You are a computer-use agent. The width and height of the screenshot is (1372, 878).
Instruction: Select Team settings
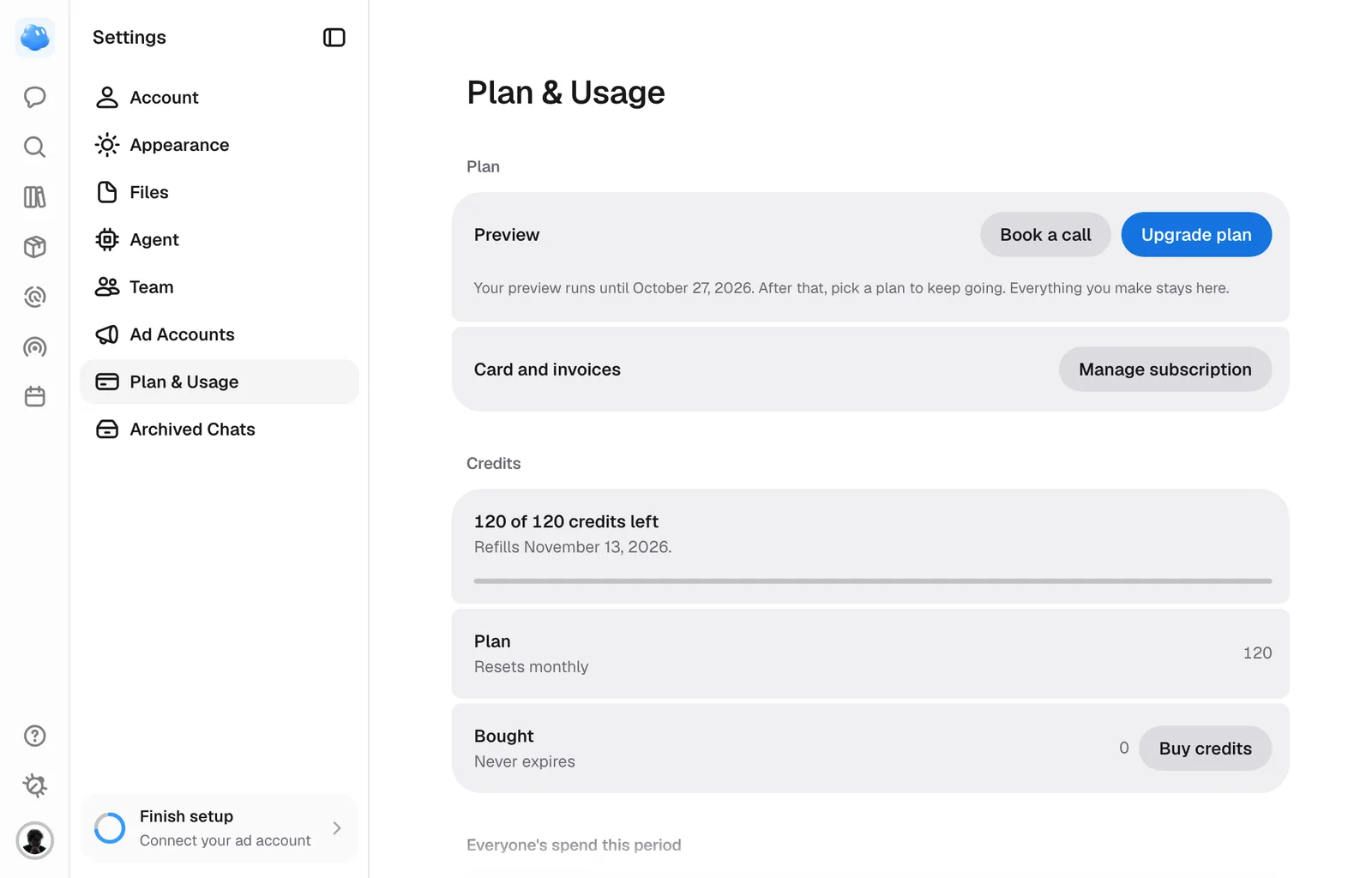(x=220, y=287)
